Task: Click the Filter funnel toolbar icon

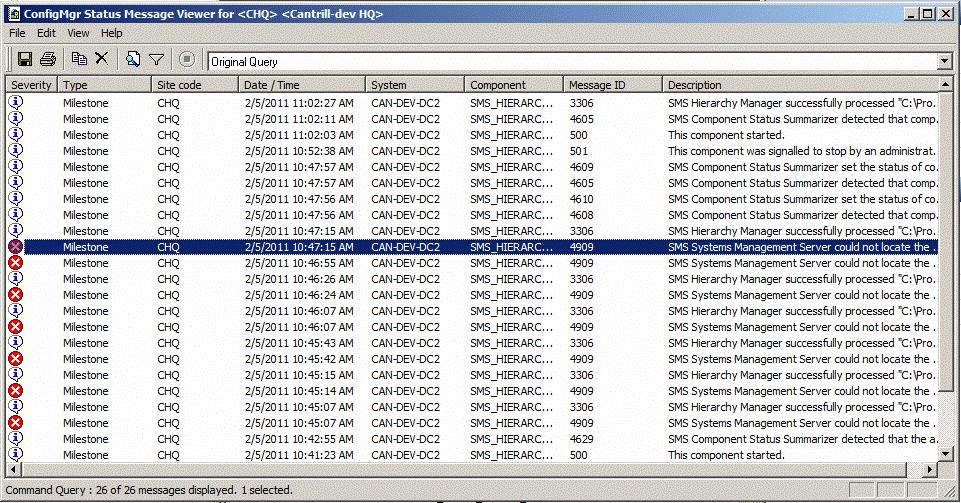Action: pyautogui.click(x=156, y=59)
